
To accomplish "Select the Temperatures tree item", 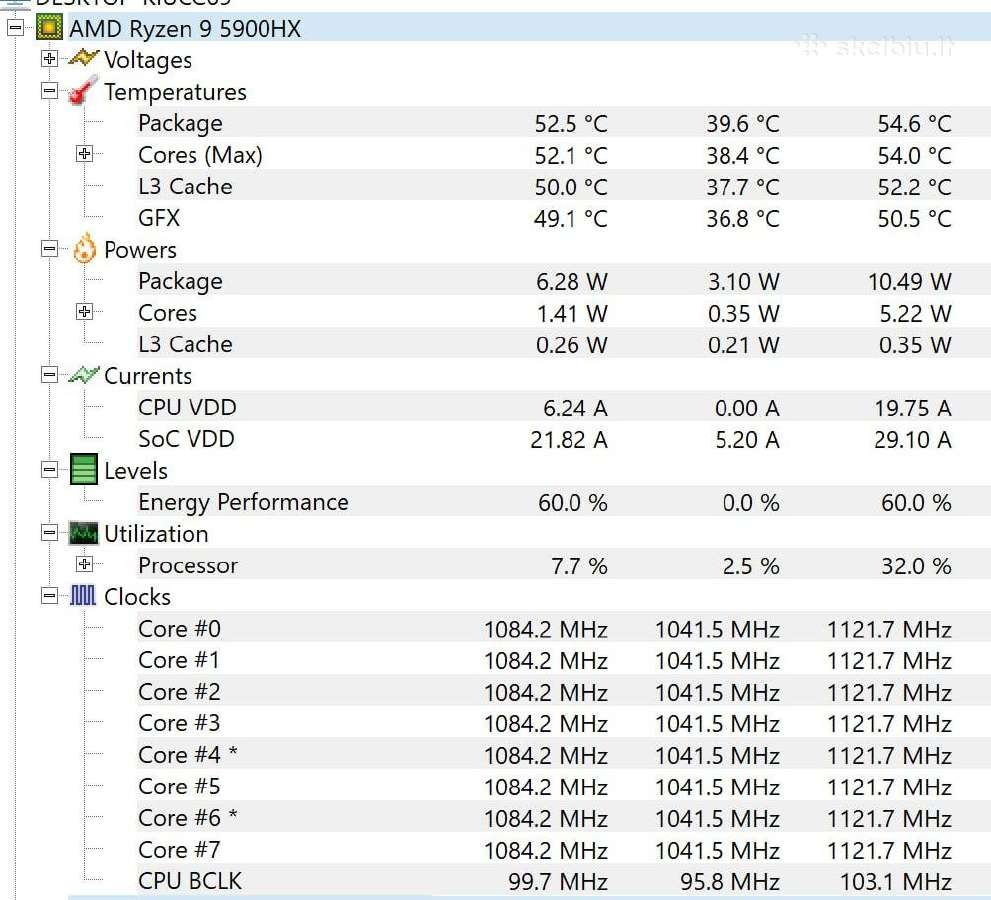I will (175, 92).
